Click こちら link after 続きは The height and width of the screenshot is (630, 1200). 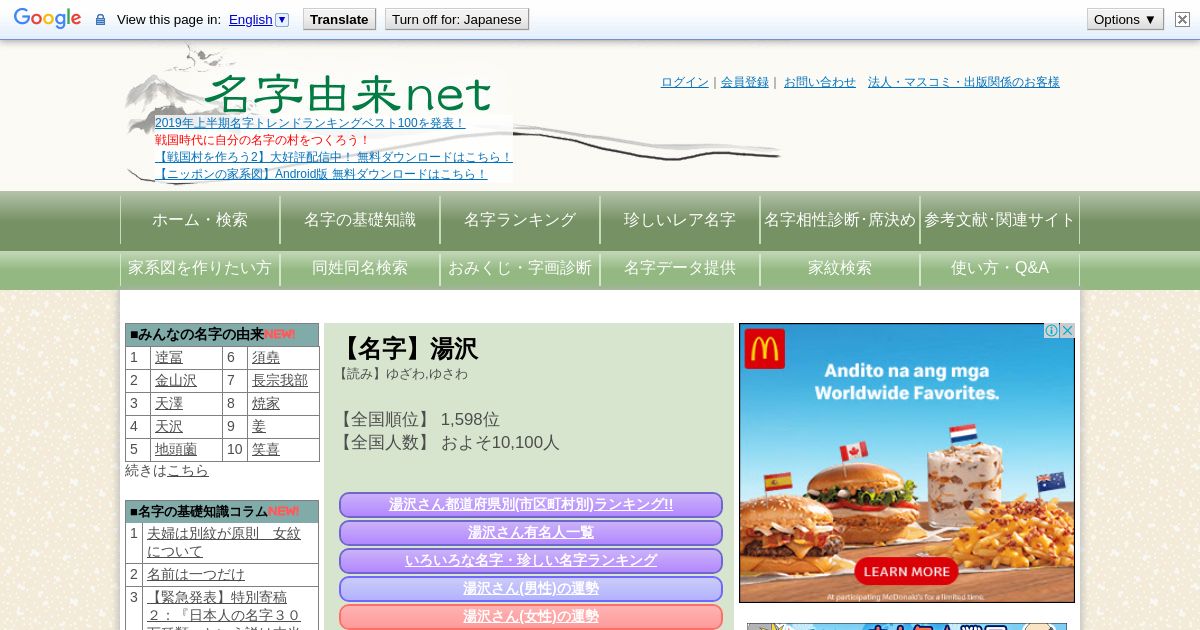[188, 470]
